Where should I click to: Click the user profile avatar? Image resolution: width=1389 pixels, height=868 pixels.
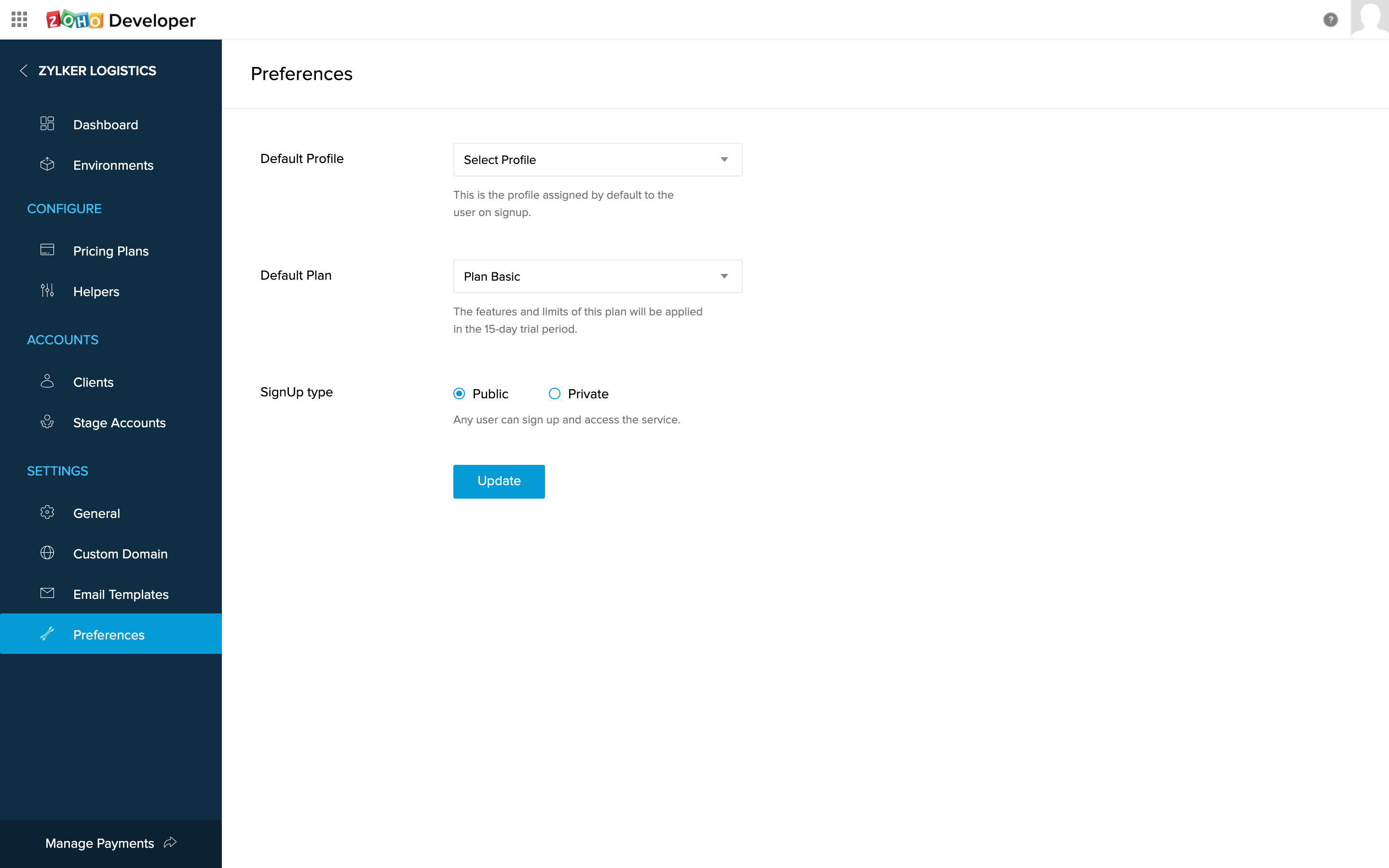pos(1370,18)
